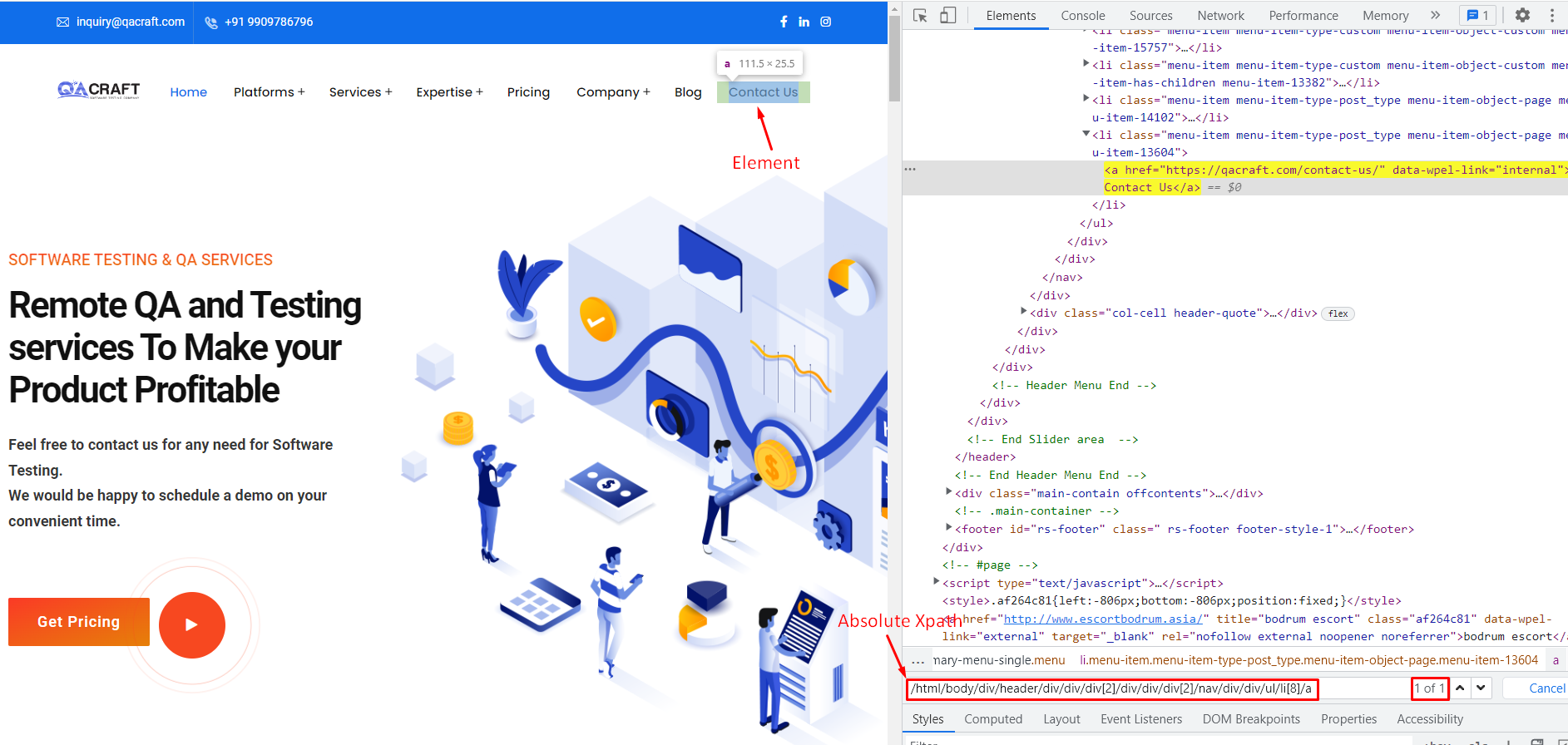Toggle the device toolbar icon
Viewport: 1568px width, 745px height.
[x=947, y=16]
